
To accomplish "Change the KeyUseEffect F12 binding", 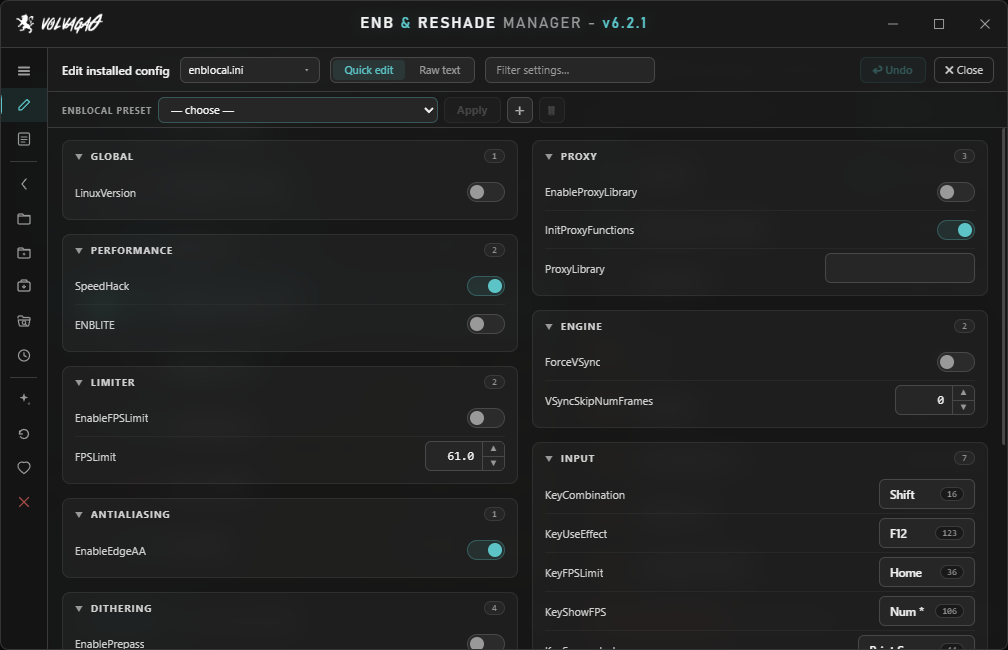I will (x=926, y=534).
